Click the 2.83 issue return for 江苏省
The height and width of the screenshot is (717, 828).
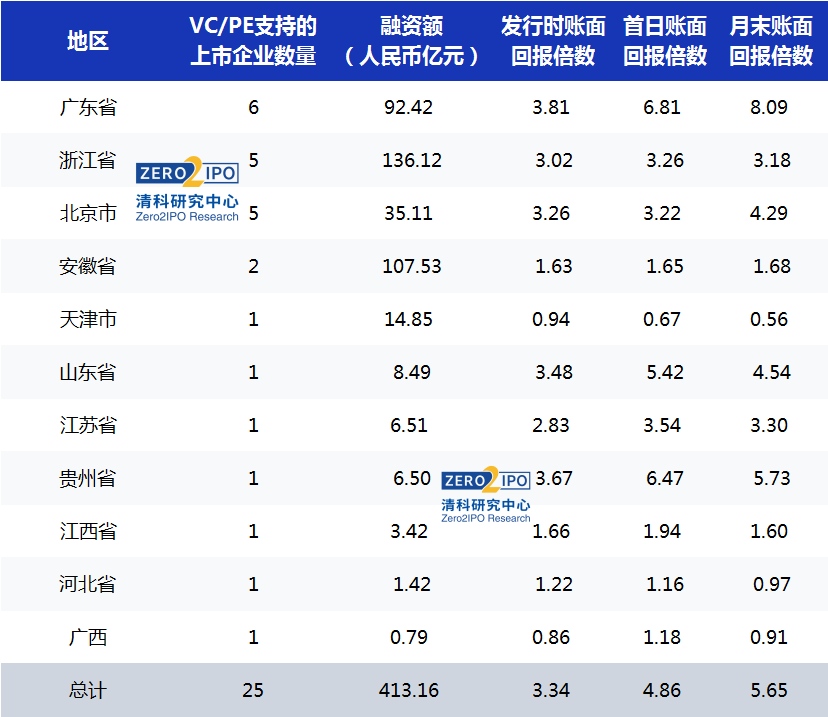[x=551, y=425]
